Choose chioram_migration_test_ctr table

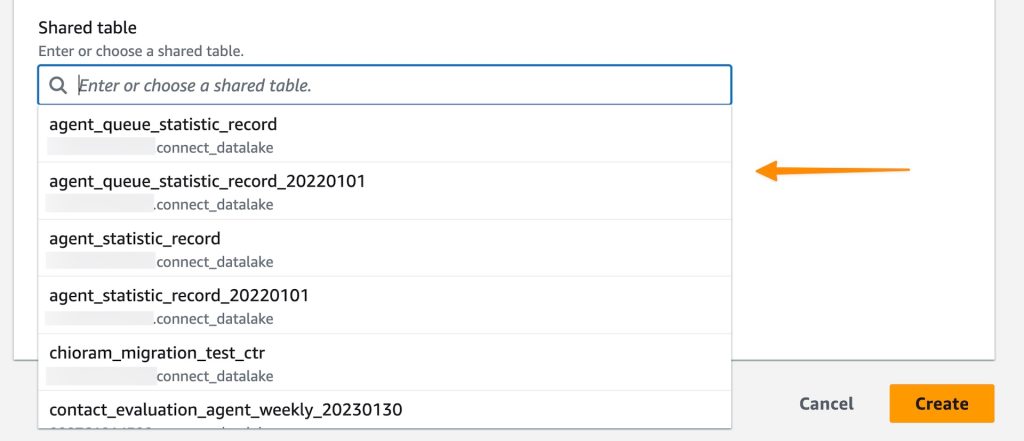click(x=157, y=353)
